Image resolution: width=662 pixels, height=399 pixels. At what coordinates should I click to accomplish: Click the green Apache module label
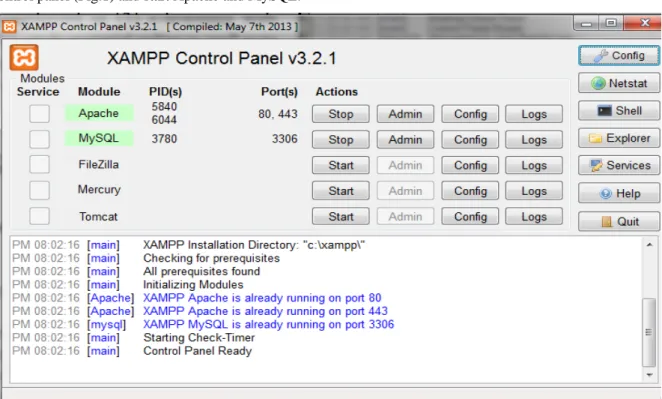[x=99, y=113]
